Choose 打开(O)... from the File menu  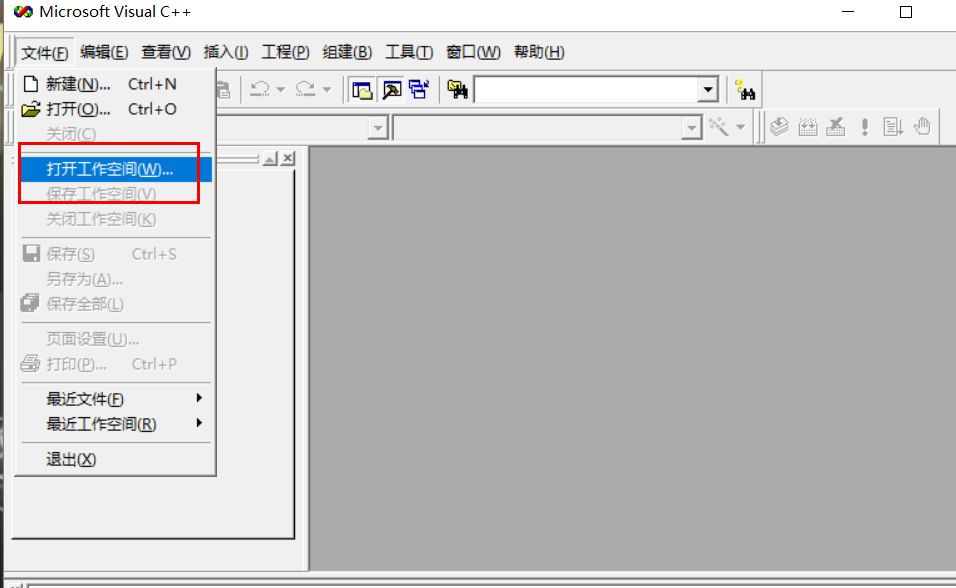(x=116, y=109)
